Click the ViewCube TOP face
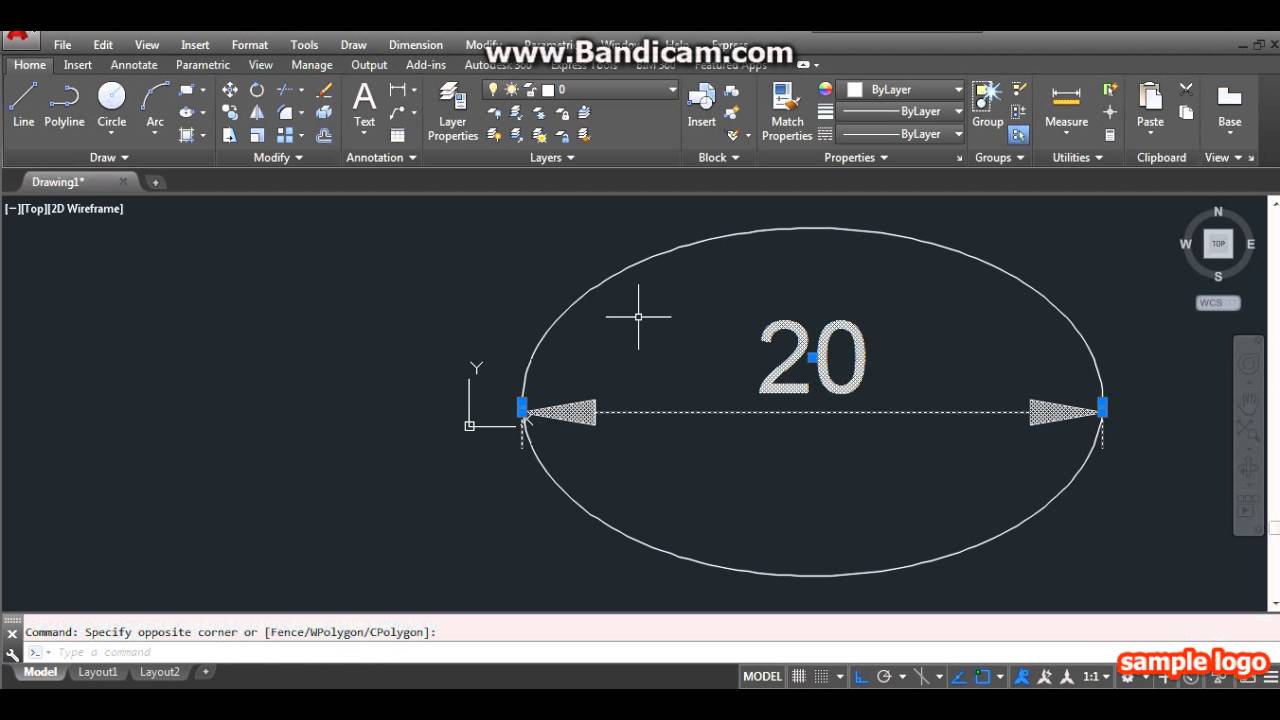Screen dimensions: 1280x720 tap(1218, 244)
